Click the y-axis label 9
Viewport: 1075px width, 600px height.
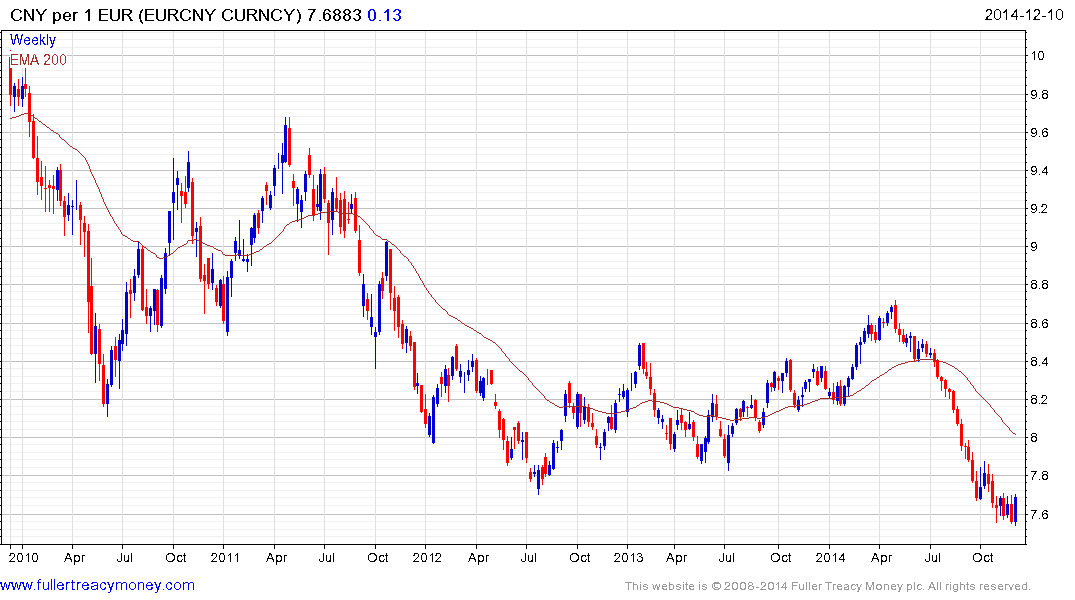[1035, 247]
